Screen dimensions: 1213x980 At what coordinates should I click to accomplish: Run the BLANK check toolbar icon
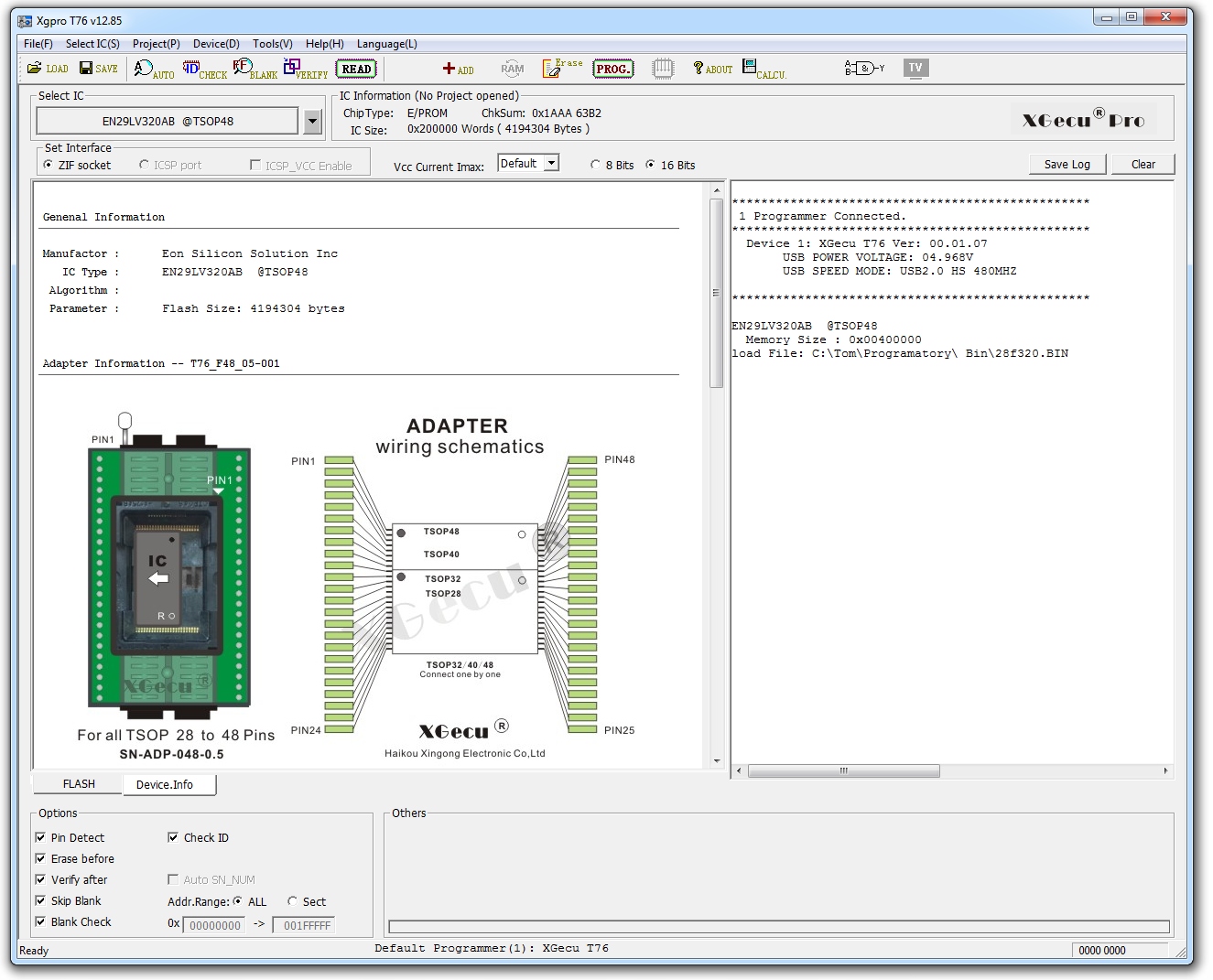pyautogui.click(x=255, y=69)
